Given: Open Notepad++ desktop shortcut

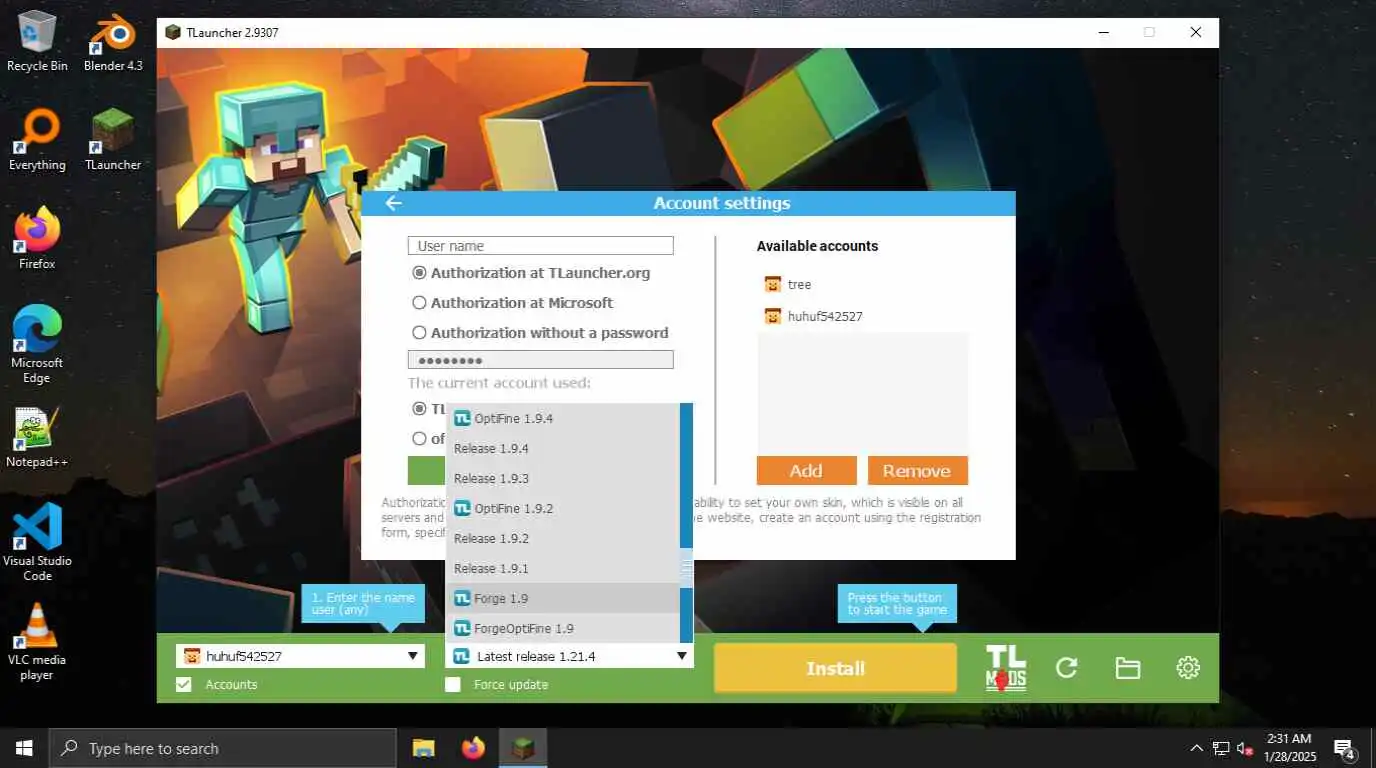Looking at the screenshot, I should (38, 438).
